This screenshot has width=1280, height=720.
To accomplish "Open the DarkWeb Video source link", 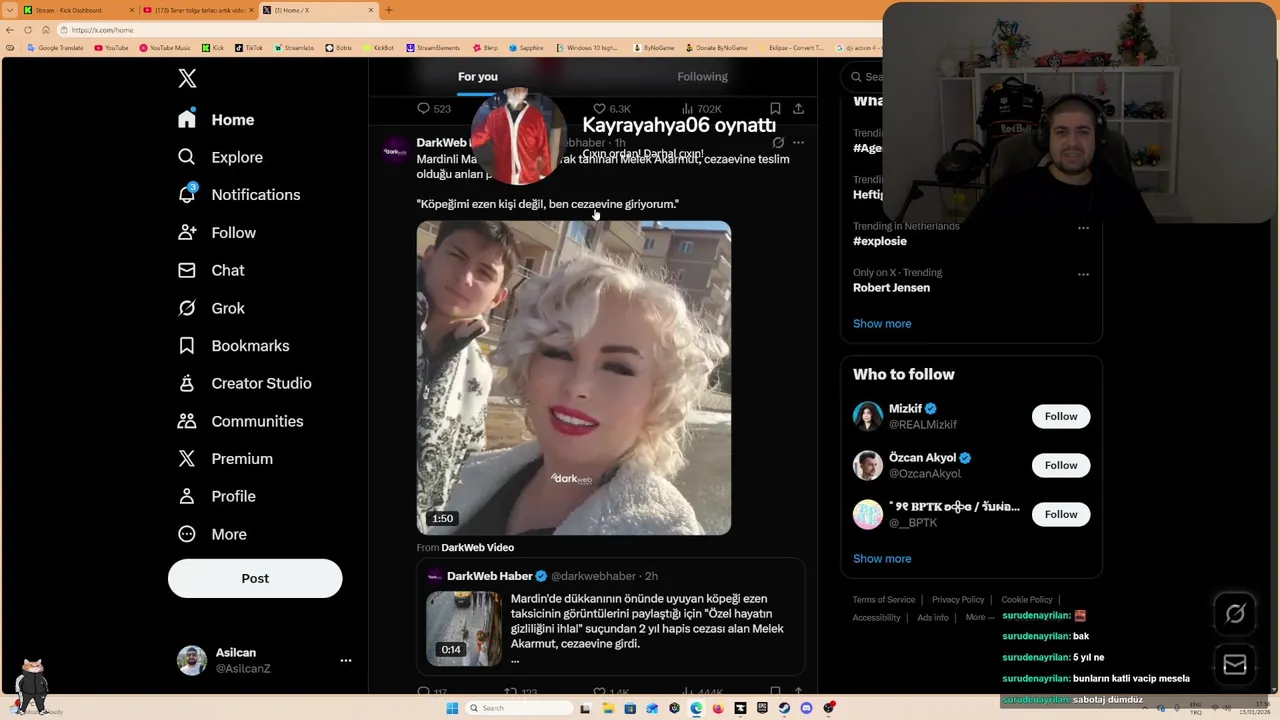I will tap(477, 547).
